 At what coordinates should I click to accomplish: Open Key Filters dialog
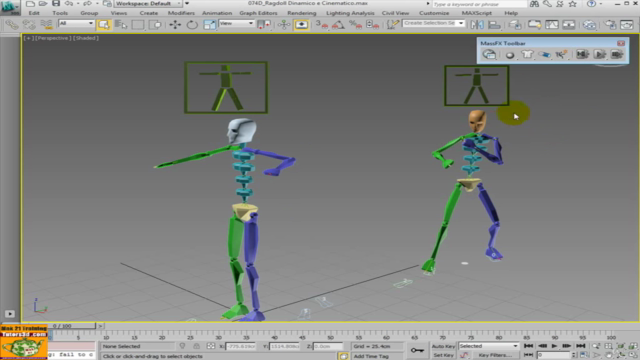point(495,355)
